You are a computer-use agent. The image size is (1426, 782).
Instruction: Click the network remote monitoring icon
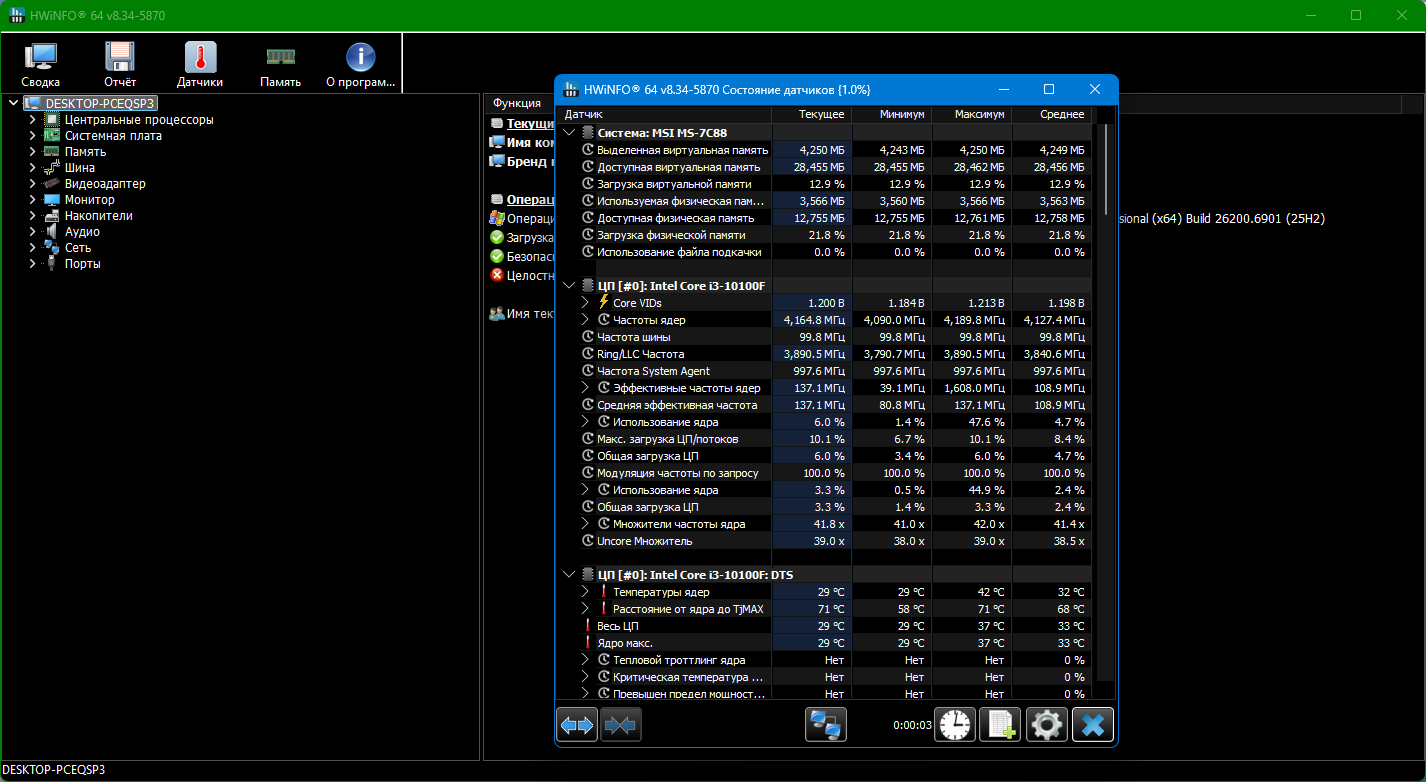point(826,724)
